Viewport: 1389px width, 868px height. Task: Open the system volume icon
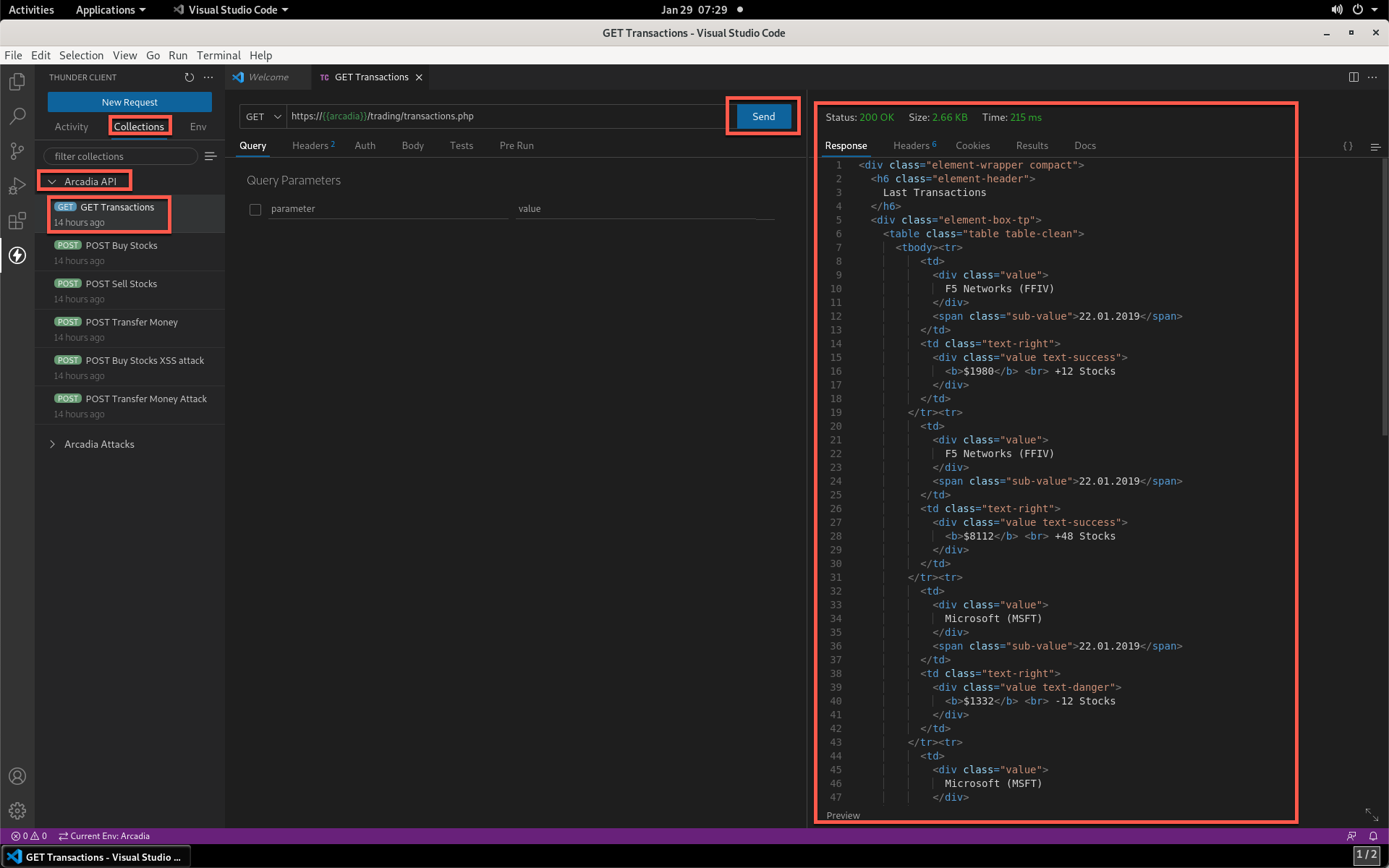coord(1337,9)
